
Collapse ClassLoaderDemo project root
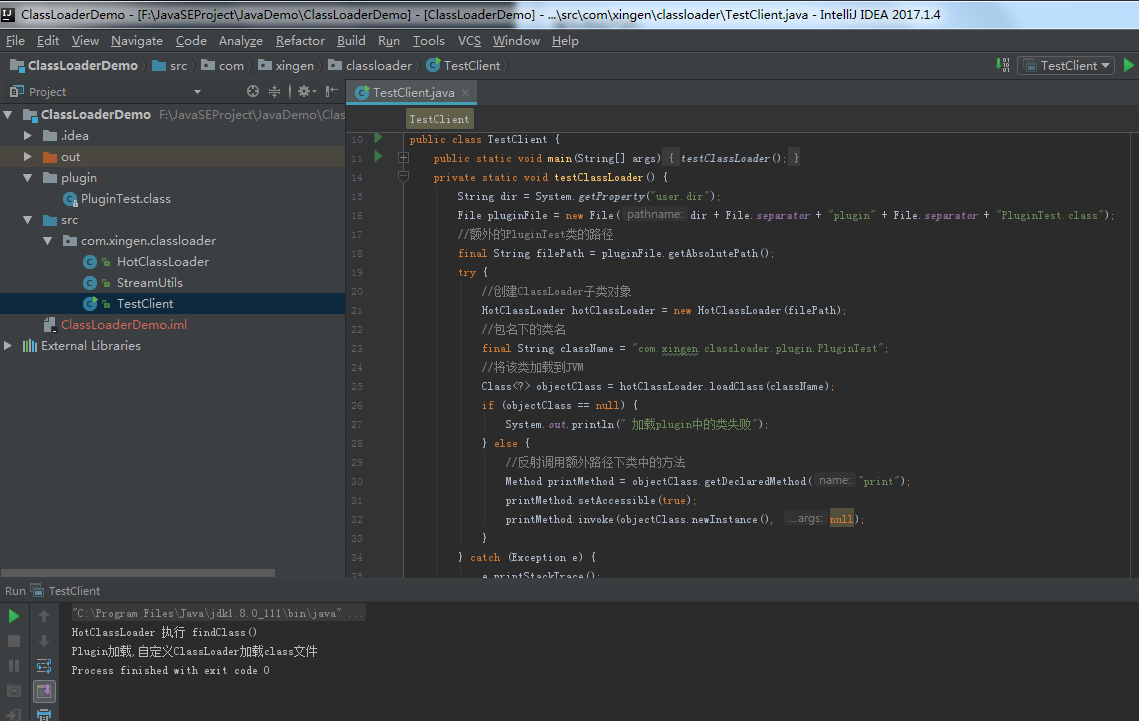click(x=8, y=115)
